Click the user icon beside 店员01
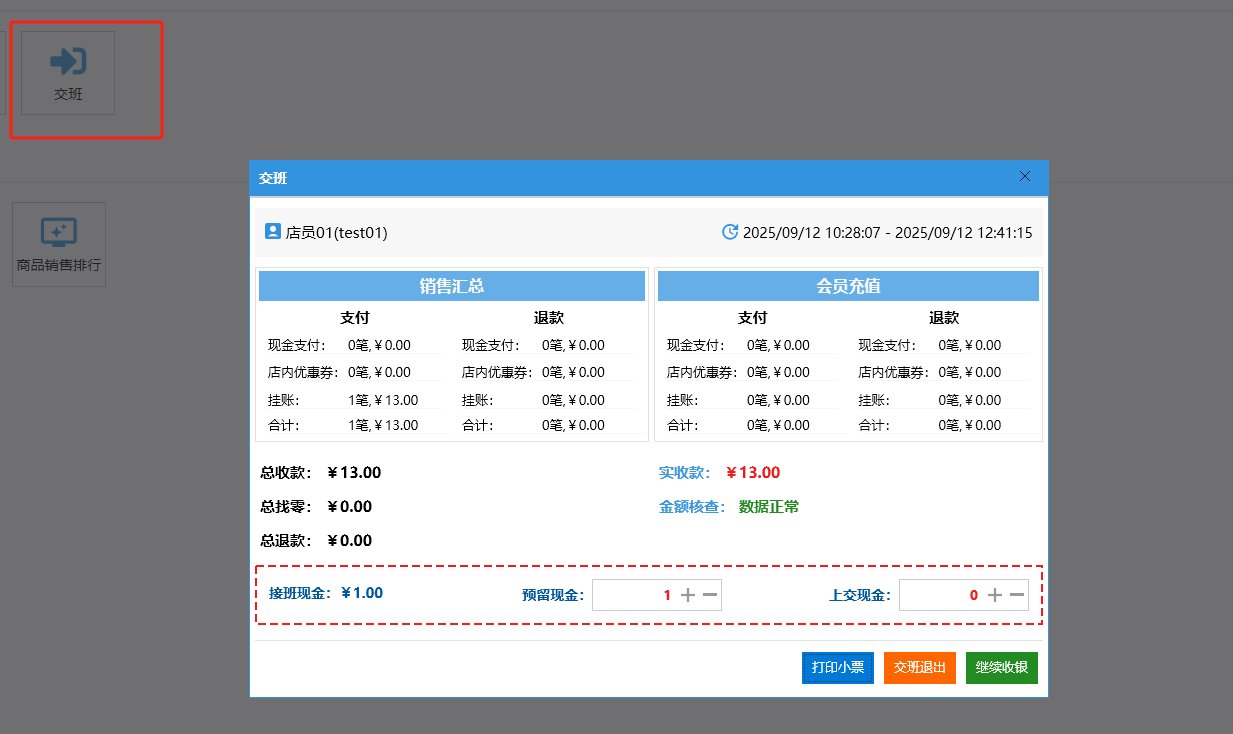1233x734 pixels. tap(272, 231)
